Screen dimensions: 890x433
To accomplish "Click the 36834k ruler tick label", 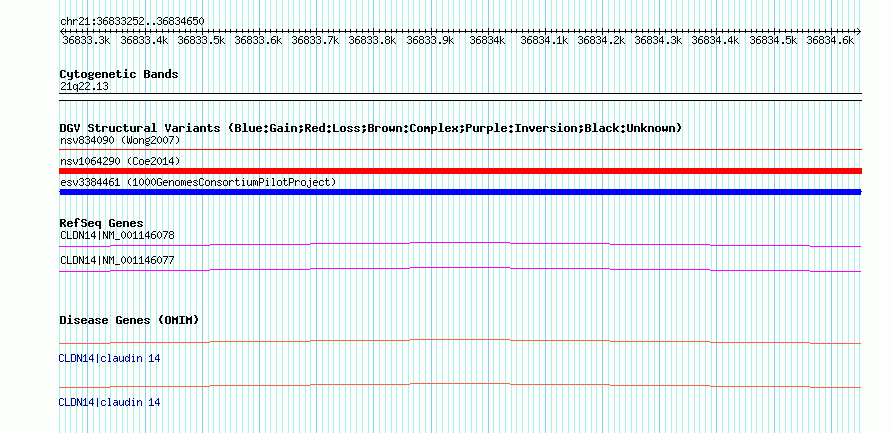I will [488, 40].
